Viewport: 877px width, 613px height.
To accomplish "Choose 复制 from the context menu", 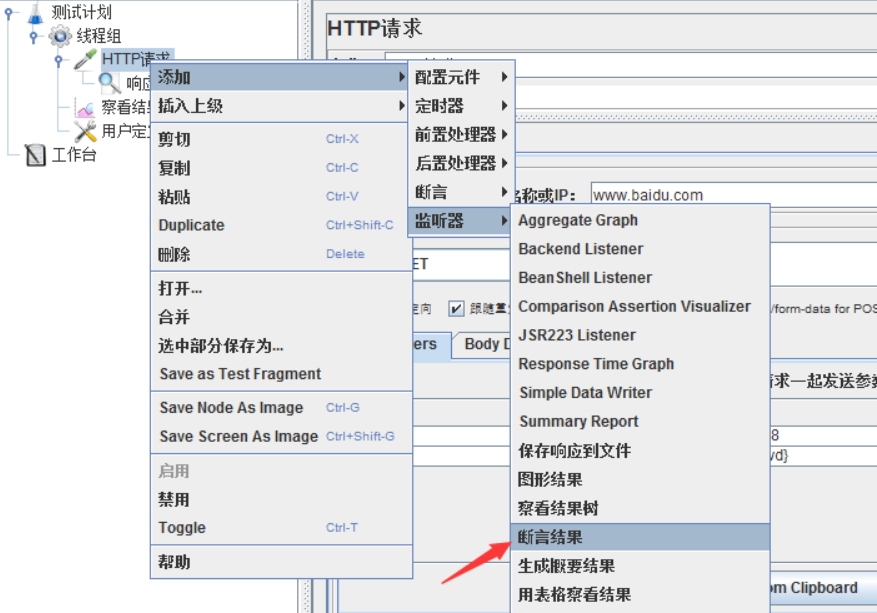I will (x=281, y=168).
